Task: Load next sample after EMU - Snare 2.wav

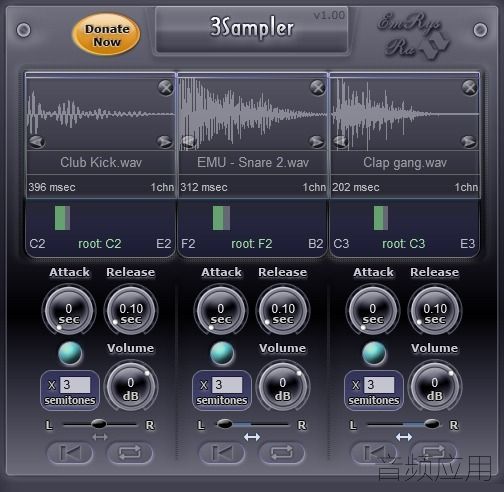Action: (x=316, y=141)
